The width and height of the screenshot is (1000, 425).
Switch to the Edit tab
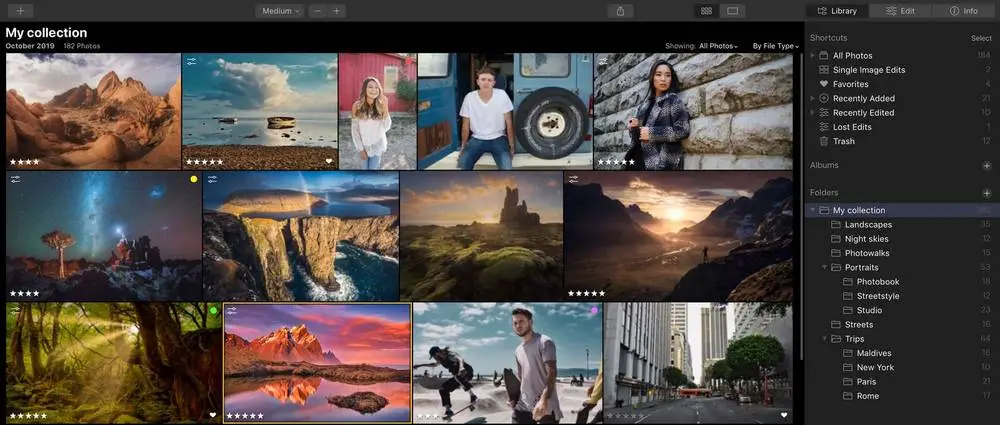coord(900,11)
